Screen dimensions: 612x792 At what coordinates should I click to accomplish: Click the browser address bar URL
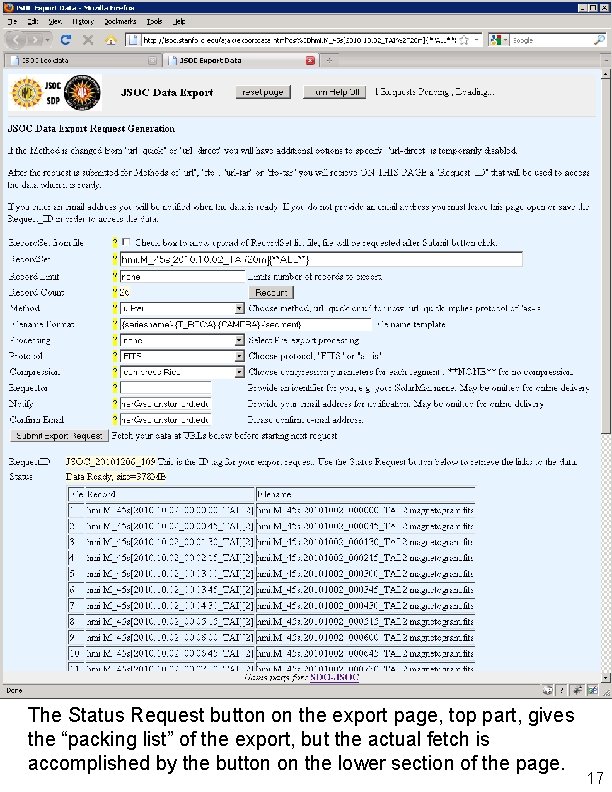tap(299, 40)
